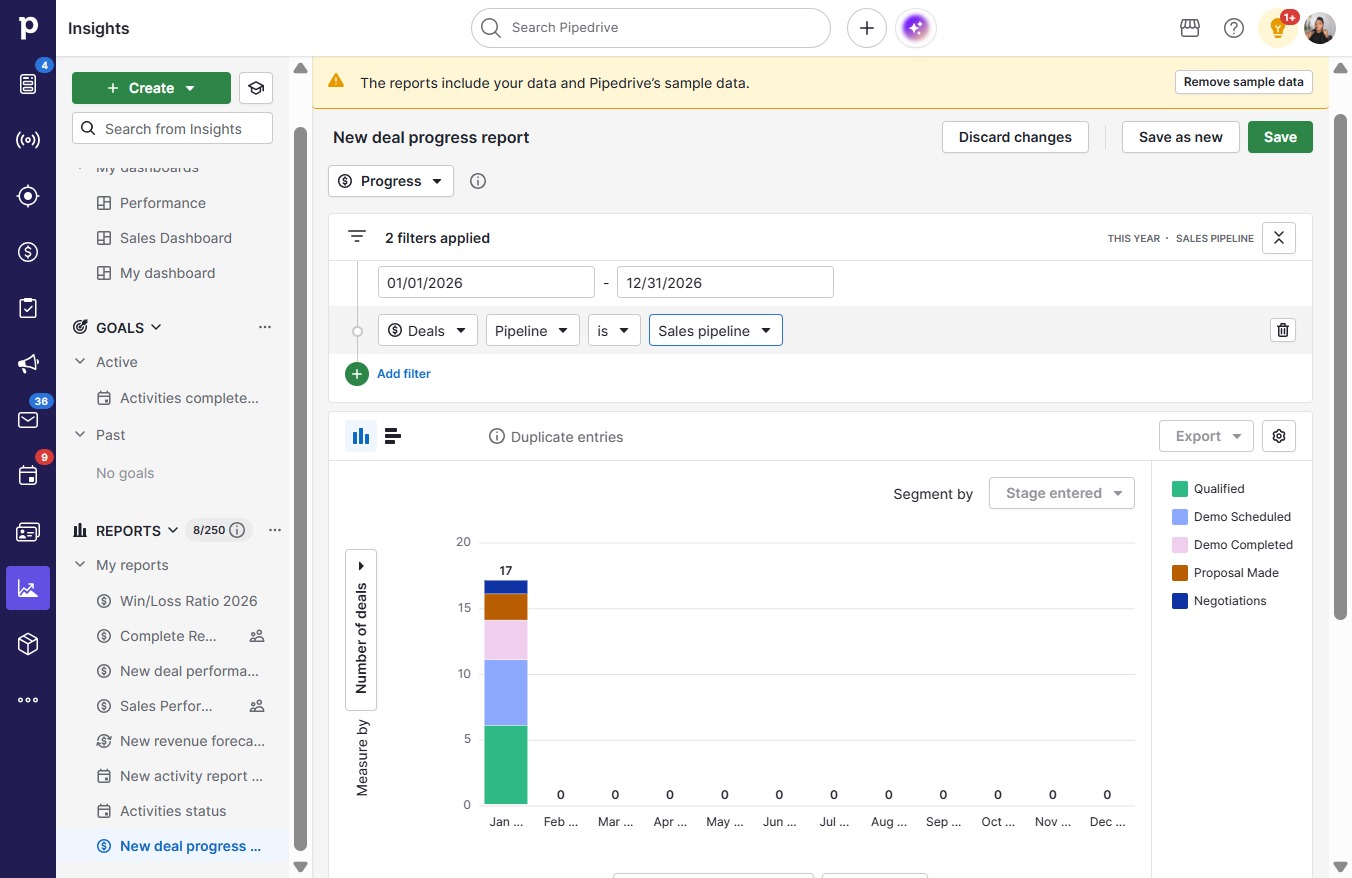Screen dimensions: 1352x878
Task: Open the target focus icon in the left navigation bar
Action: pos(28,196)
